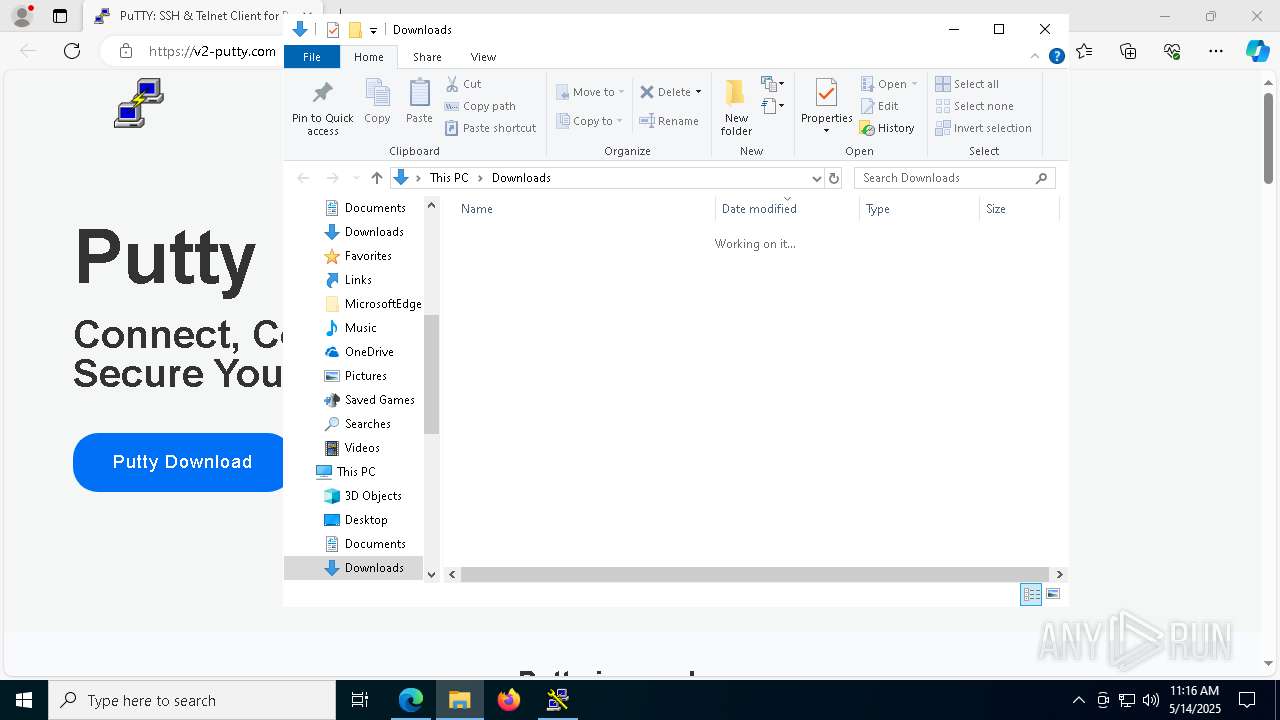Click Delete red X button
The image size is (1280, 720).
click(665, 92)
